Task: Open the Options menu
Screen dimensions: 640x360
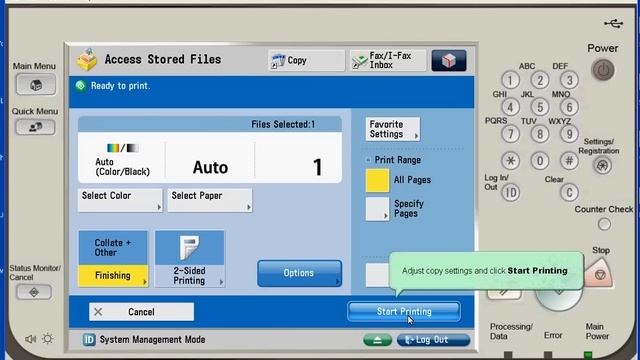Action: tap(300, 273)
